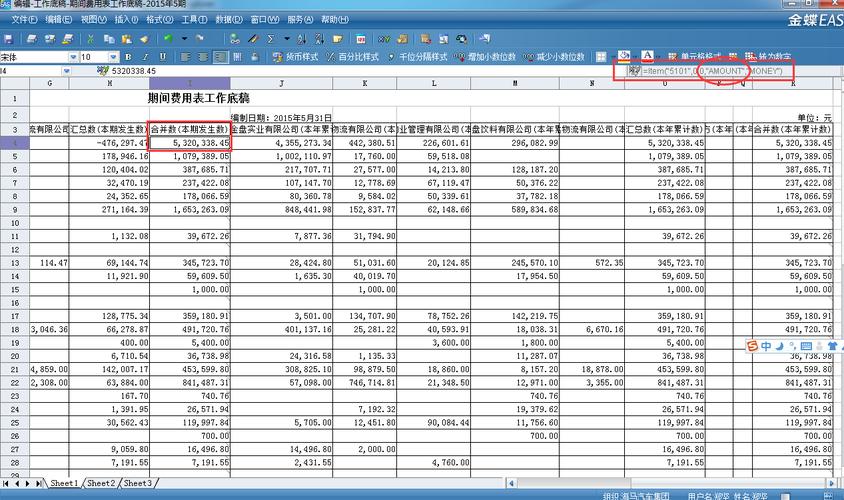
Task: Switch to the Sheet3 tab
Action: [138, 483]
